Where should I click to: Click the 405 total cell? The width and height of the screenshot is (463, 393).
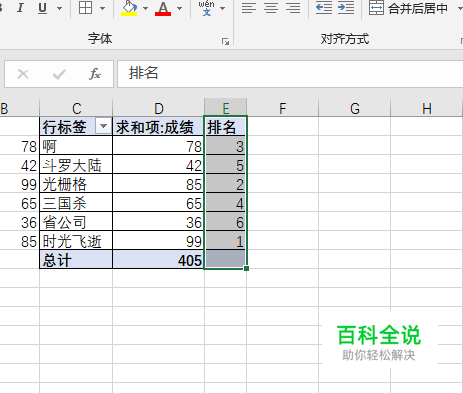(x=158, y=259)
